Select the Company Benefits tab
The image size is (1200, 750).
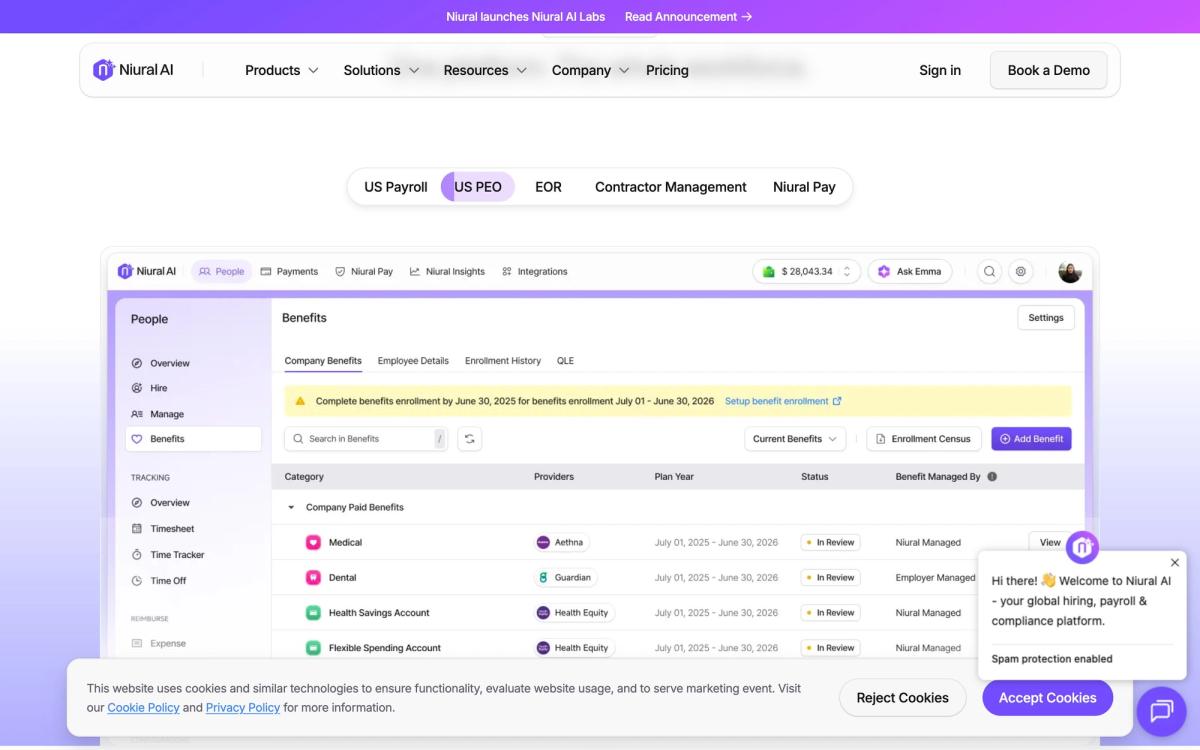pyautogui.click(x=323, y=361)
